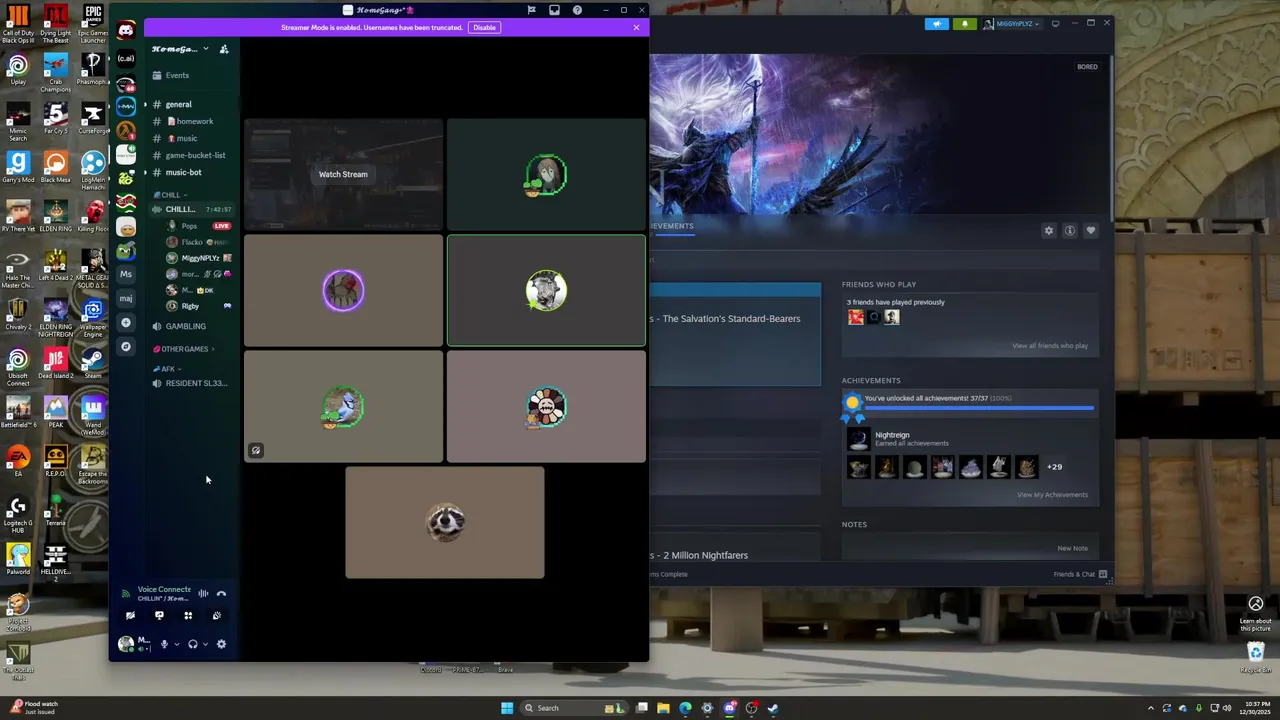Disconnect from voice using the hang-up icon
This screenshot has height=720, width=1280.
tap(221, 594)
